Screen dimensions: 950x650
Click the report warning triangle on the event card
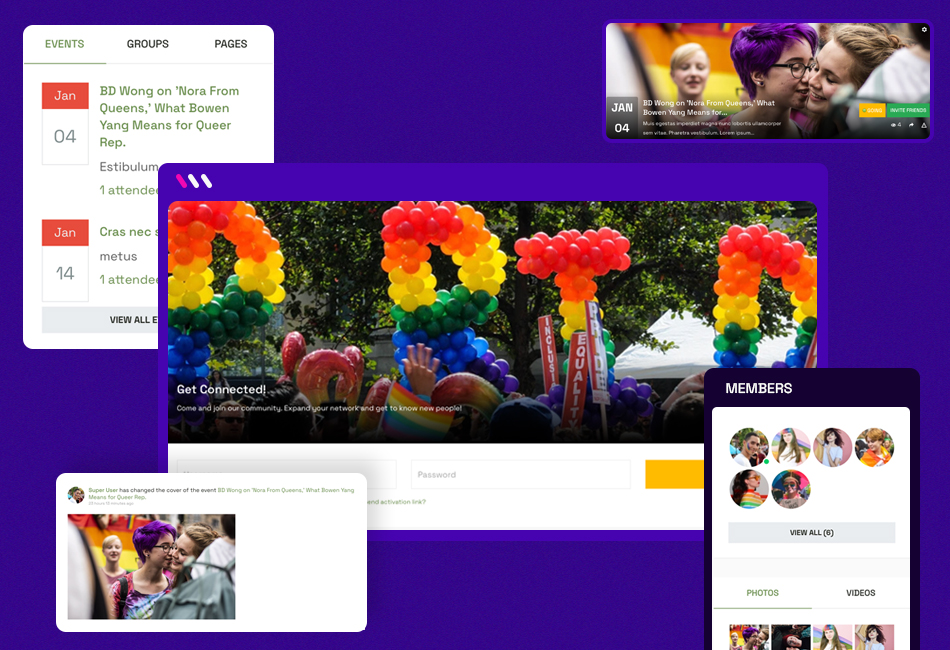[924, 125]
